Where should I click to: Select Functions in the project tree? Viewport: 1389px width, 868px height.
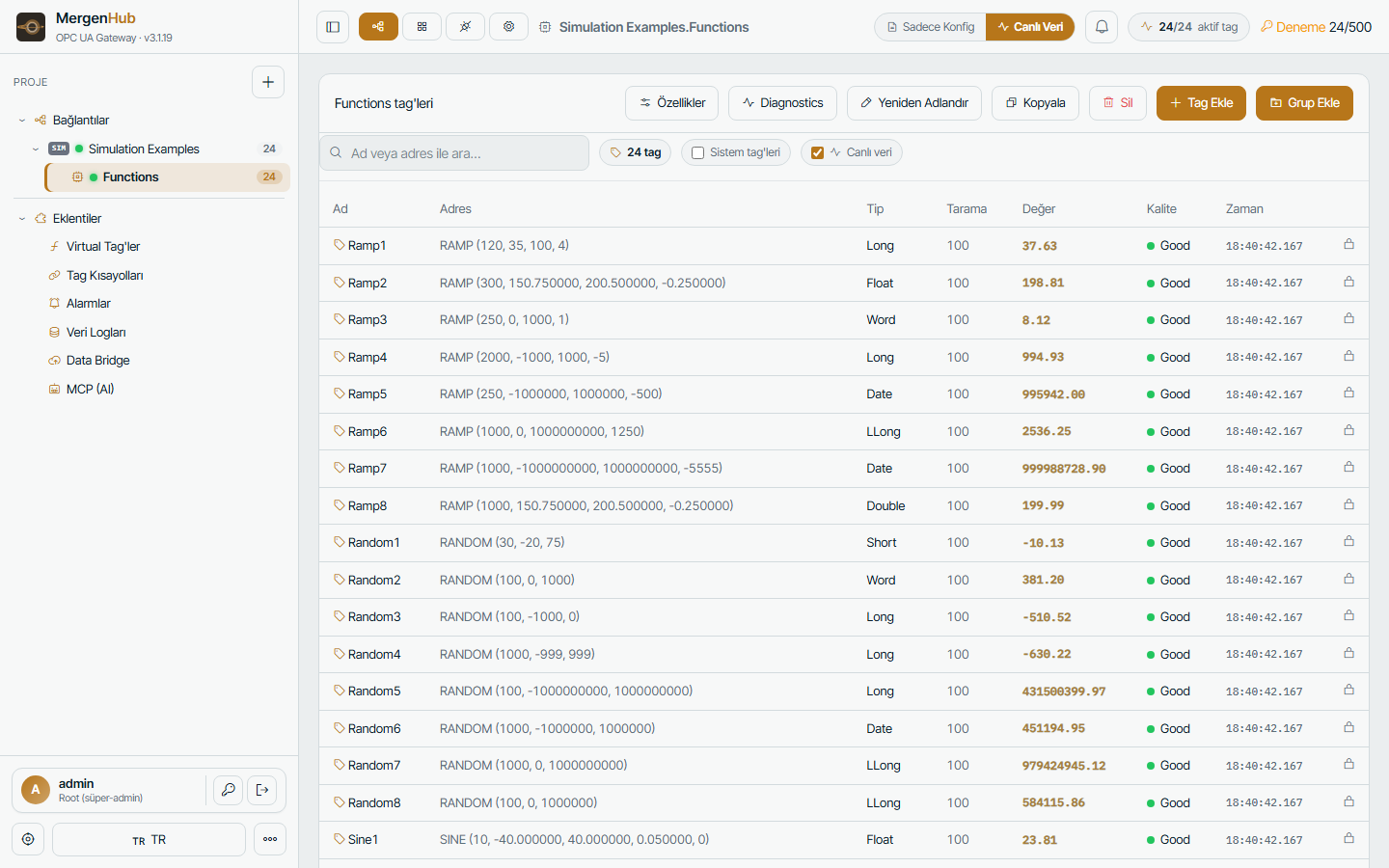tap(167, 177)
